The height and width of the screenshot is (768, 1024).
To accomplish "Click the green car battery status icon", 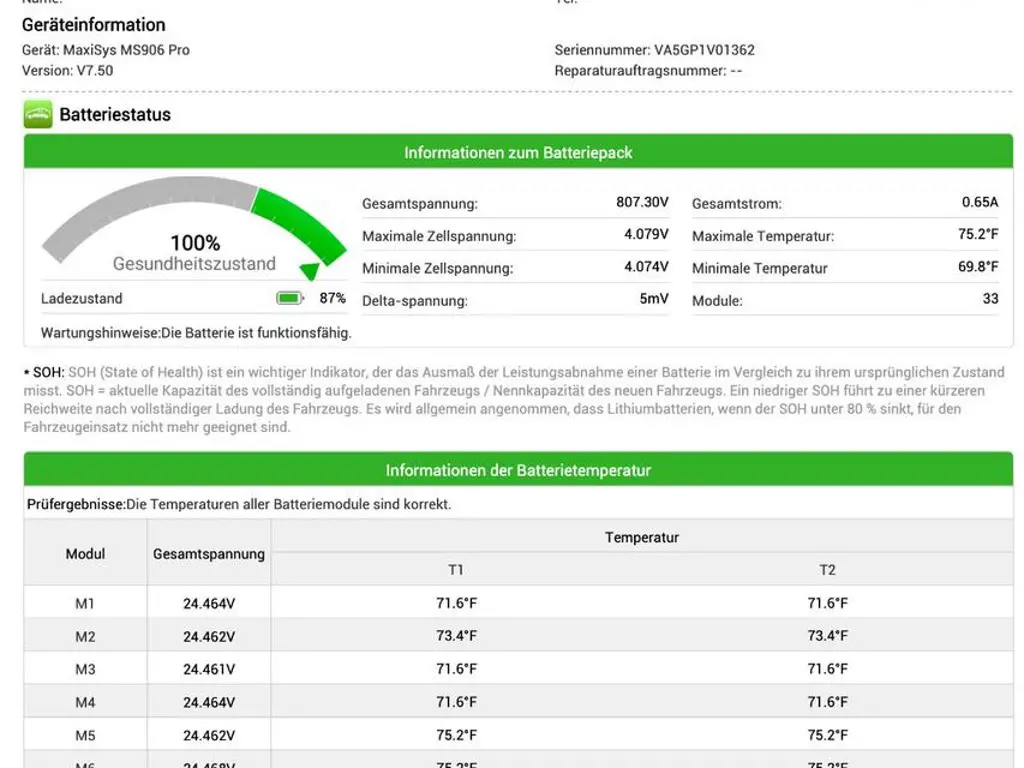I will coord(38,114).
